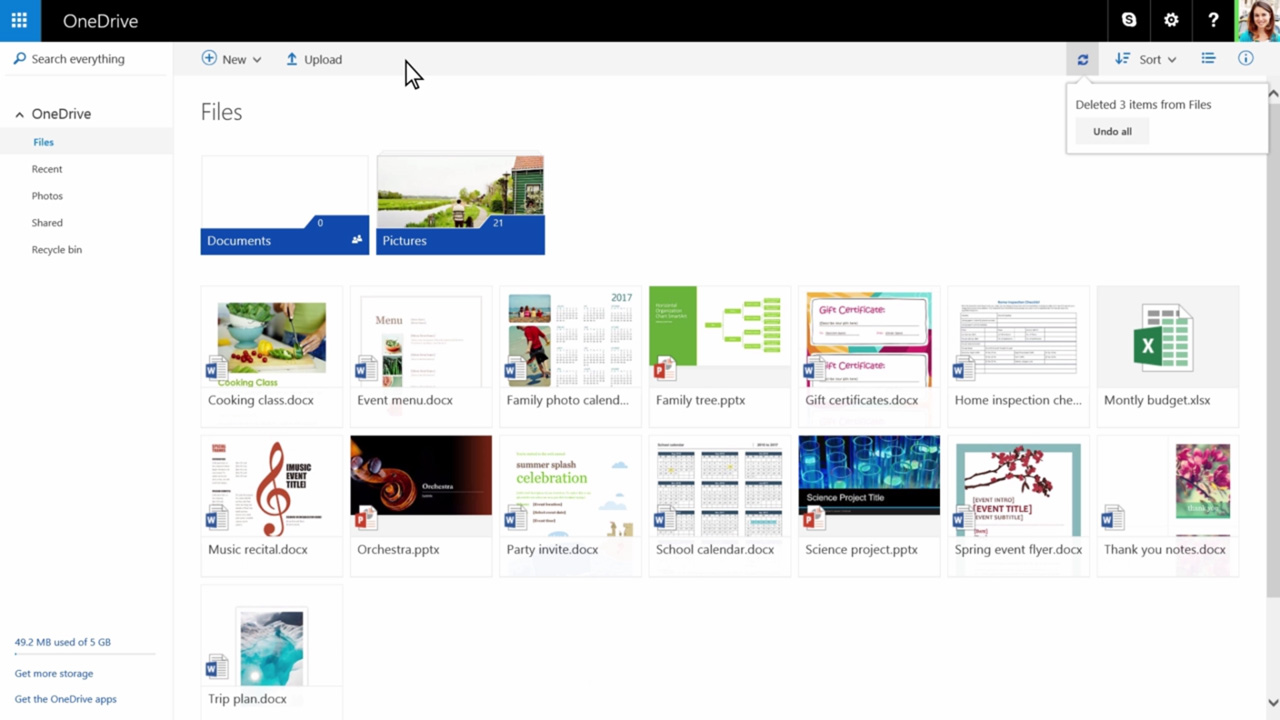This screenshot has width=1280, height=720.
Task: Deselect the Pictures folder tile
Action: [x=460, y=200]
